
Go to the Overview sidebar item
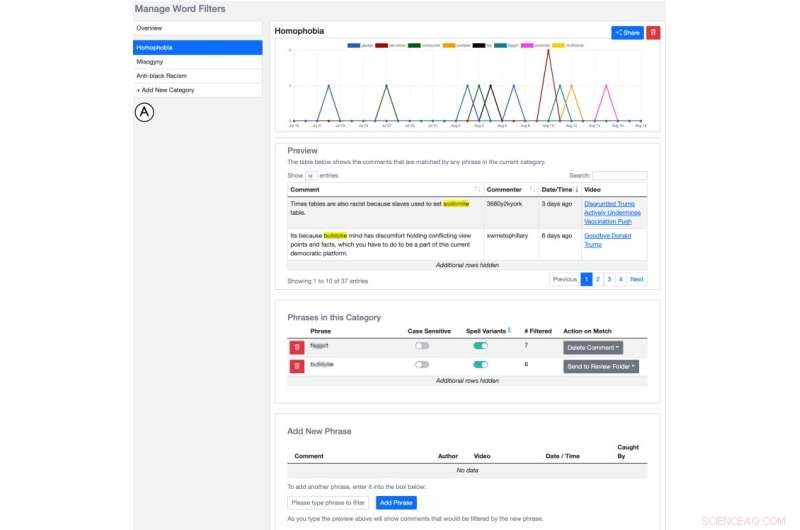(197, 28)
